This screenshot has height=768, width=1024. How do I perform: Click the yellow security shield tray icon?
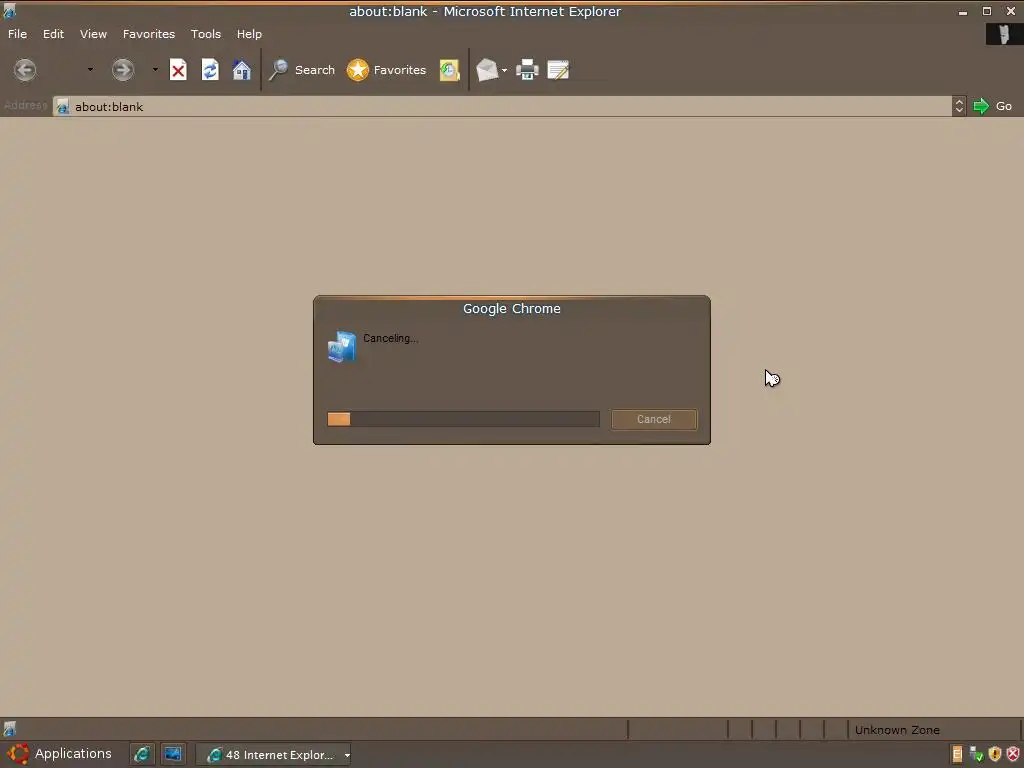tap(995, 754)
